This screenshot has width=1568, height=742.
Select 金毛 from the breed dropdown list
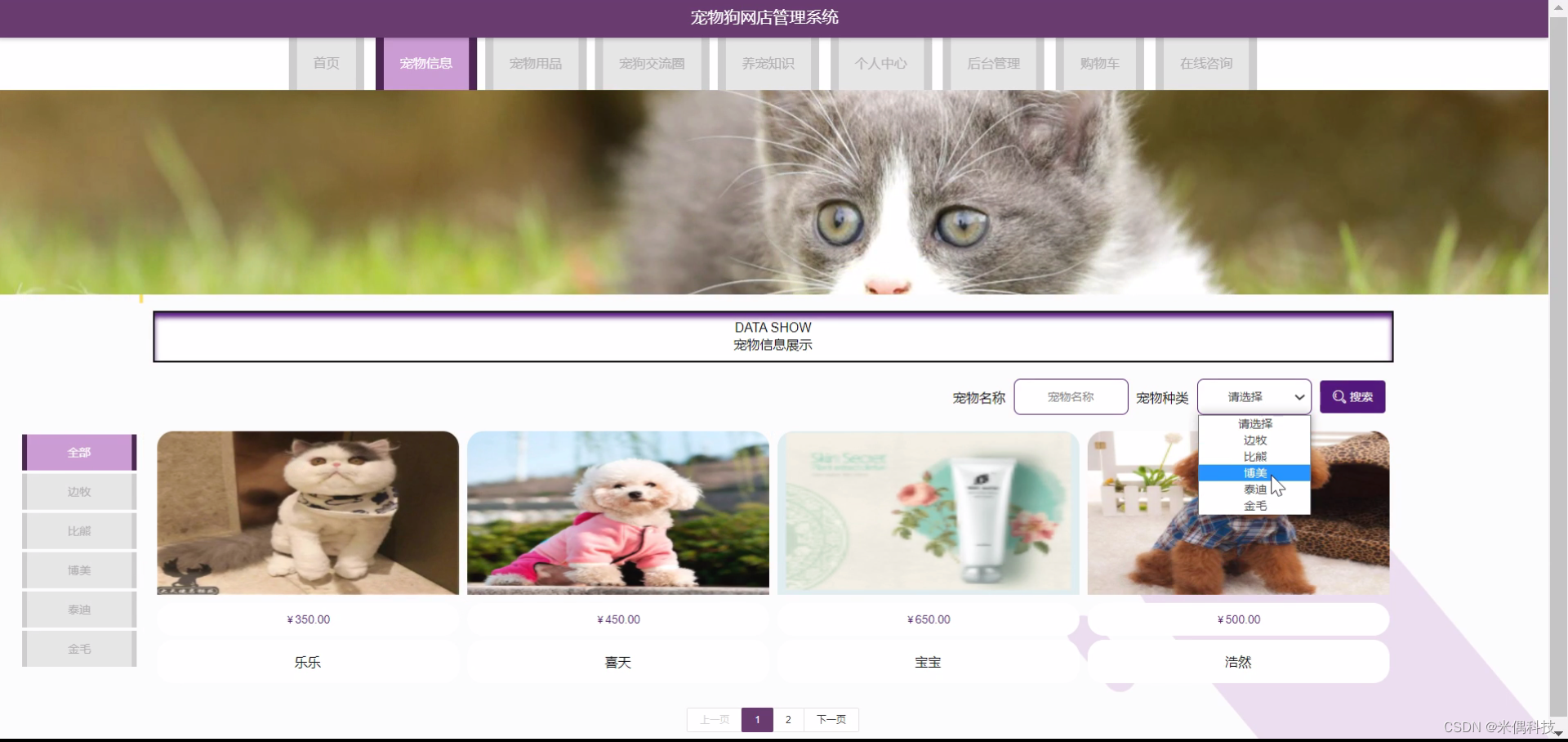click(x=1254, y=505)
